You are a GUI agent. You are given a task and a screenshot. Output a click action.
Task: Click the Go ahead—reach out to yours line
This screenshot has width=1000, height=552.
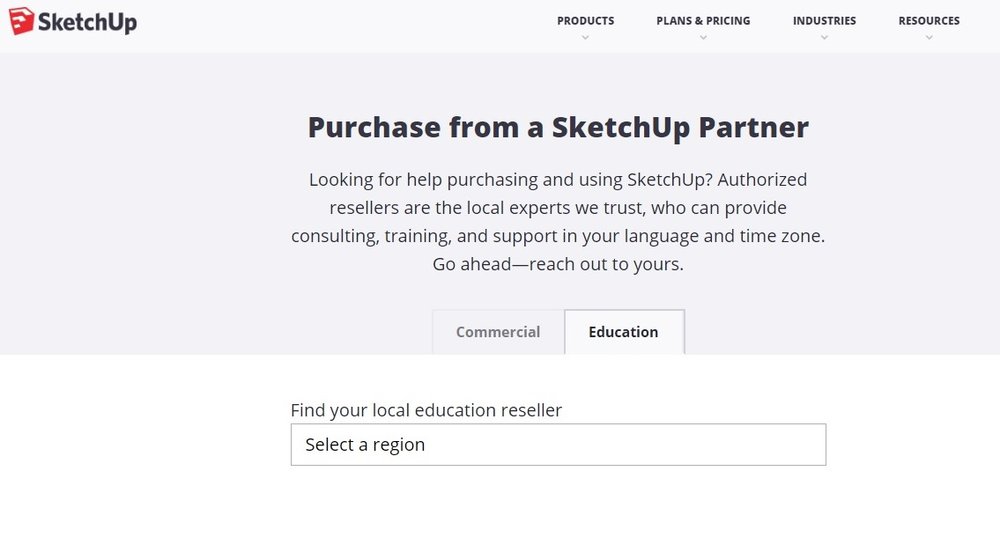pos(558,265)
